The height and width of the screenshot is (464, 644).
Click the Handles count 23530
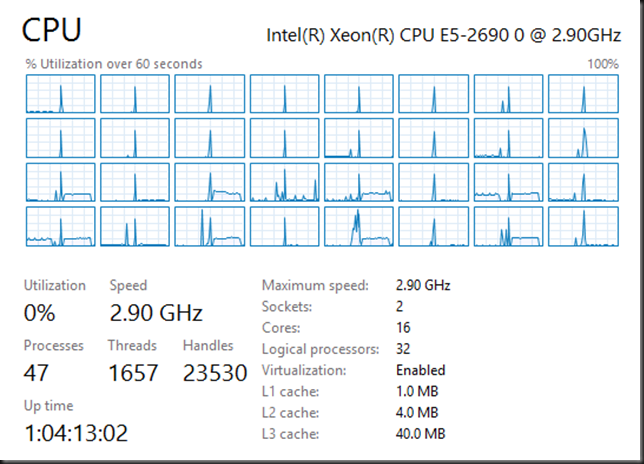215,373
